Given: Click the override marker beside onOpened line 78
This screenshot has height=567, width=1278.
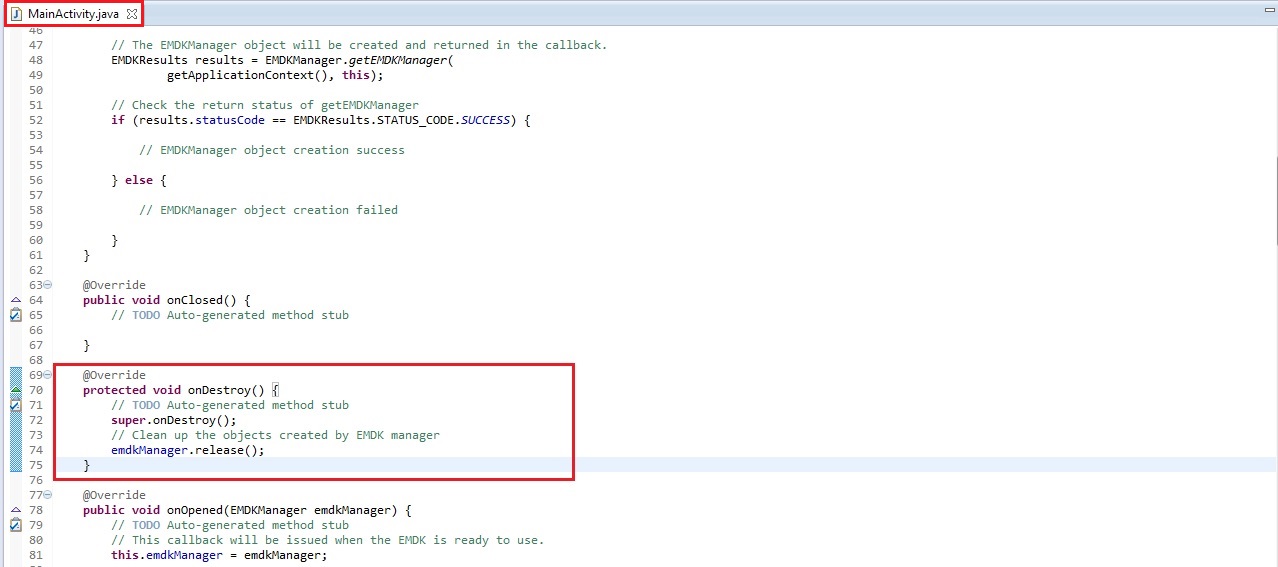Looking at the screenshot, I should (x=15, y=510).
